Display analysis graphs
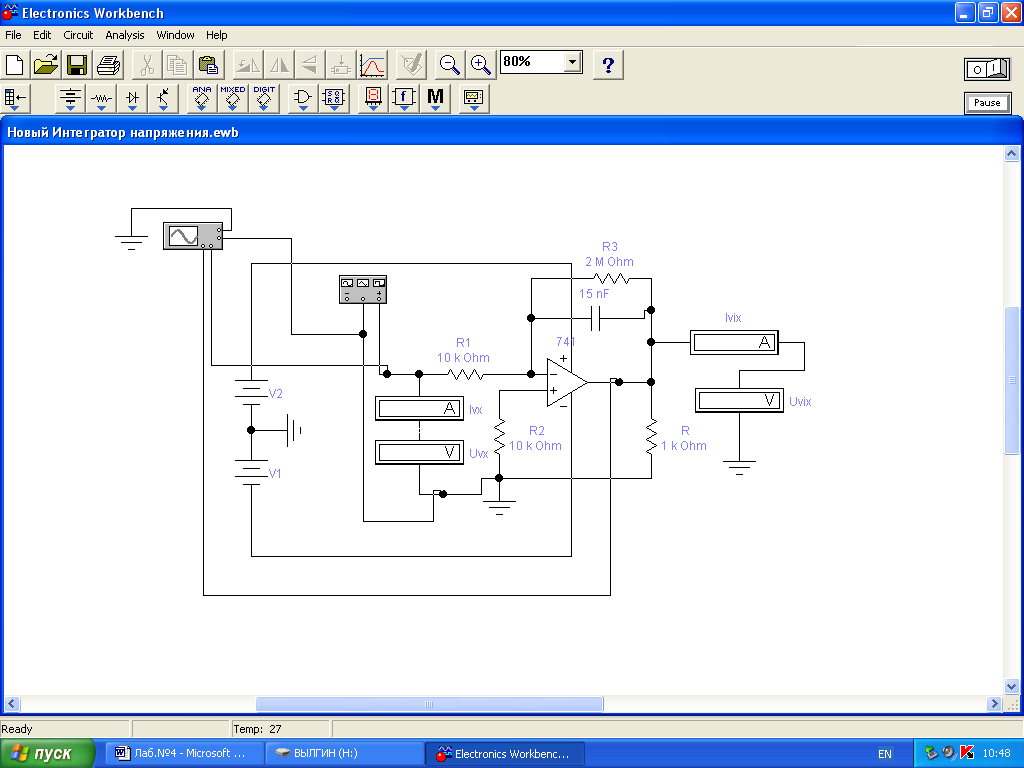The width and height of the screenshot is (1024, 768). [x=372, y=65]
